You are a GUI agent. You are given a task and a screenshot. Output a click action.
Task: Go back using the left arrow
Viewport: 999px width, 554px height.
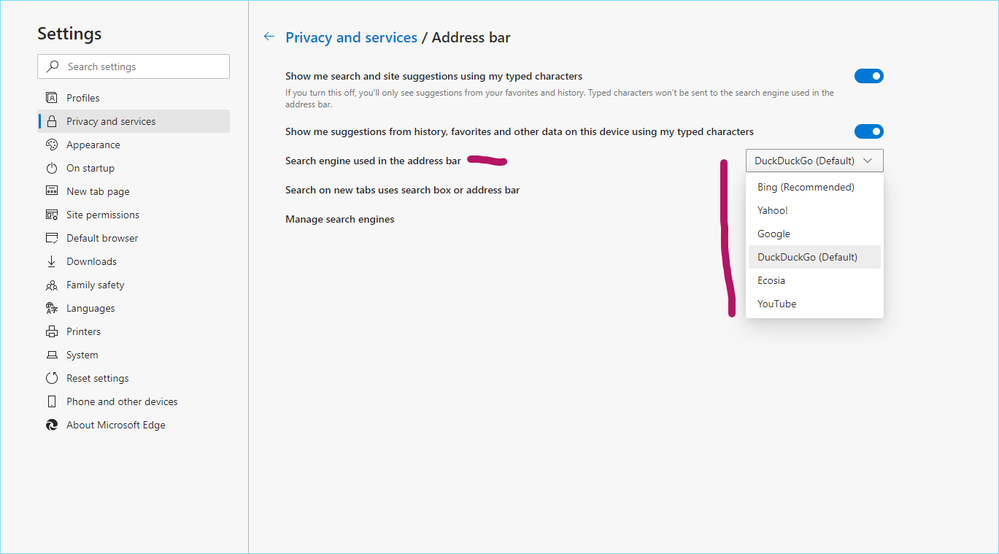click(269, 37)
